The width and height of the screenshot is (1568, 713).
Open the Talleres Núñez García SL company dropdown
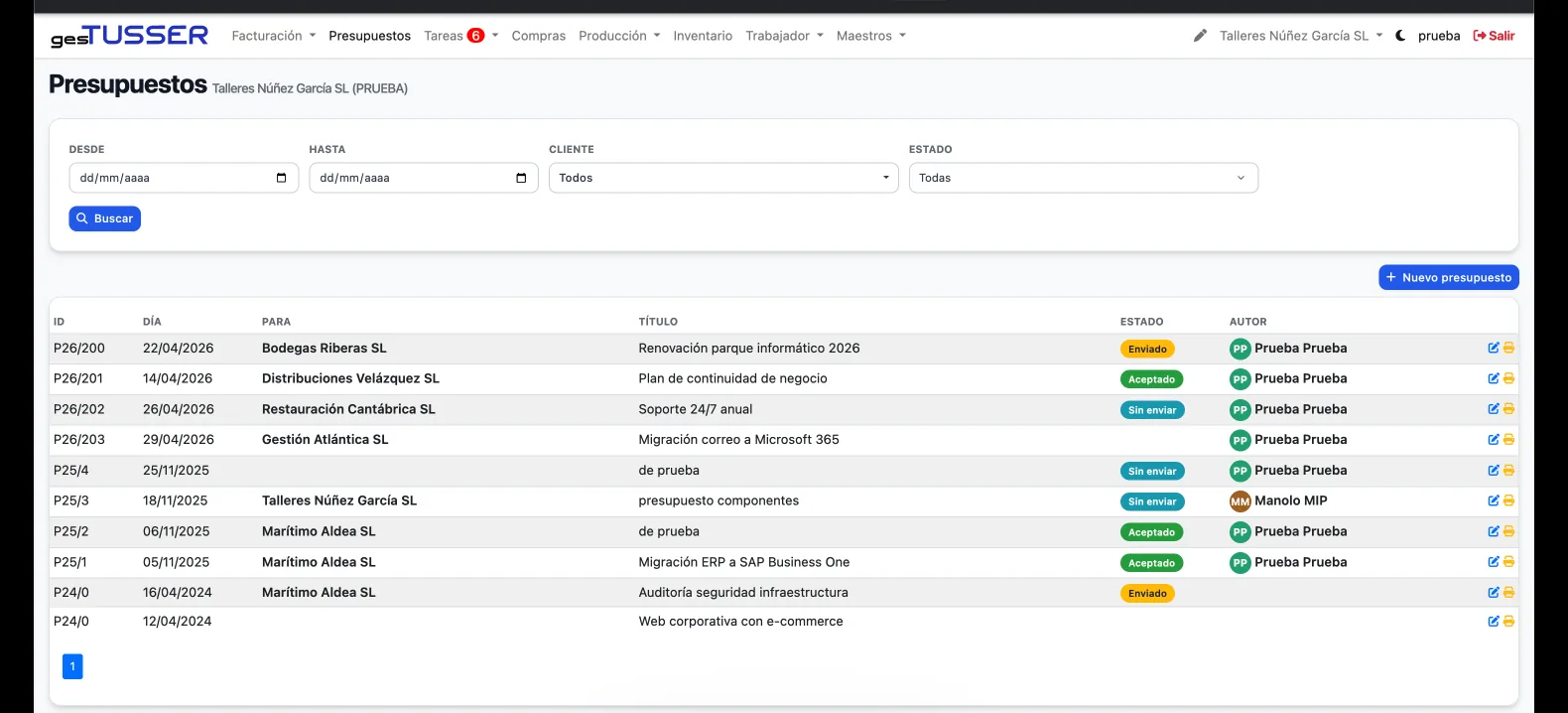coord(1300,36)
